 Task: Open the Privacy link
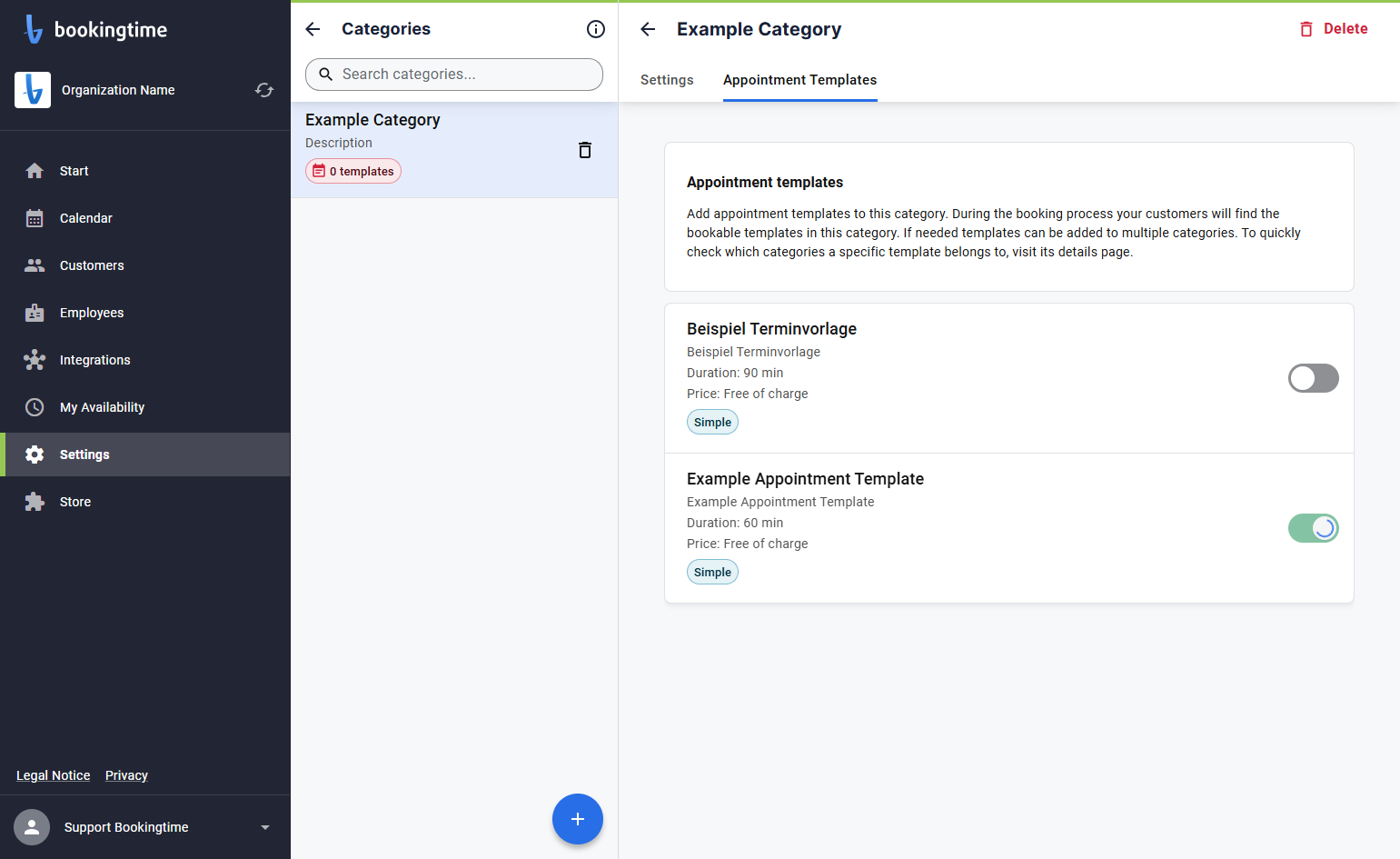(126, 775)
